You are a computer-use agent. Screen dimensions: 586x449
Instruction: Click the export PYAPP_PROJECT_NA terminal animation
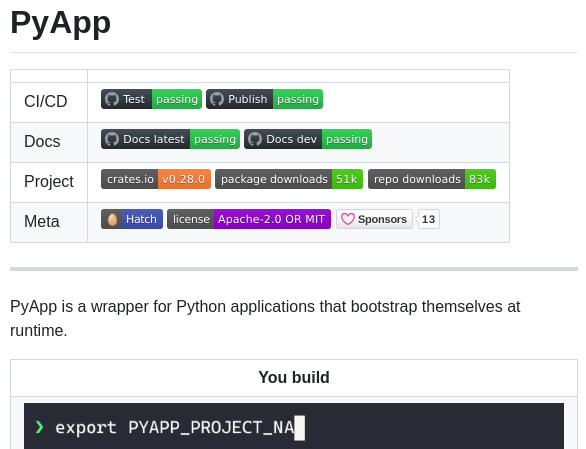click(x=294, y=426)
